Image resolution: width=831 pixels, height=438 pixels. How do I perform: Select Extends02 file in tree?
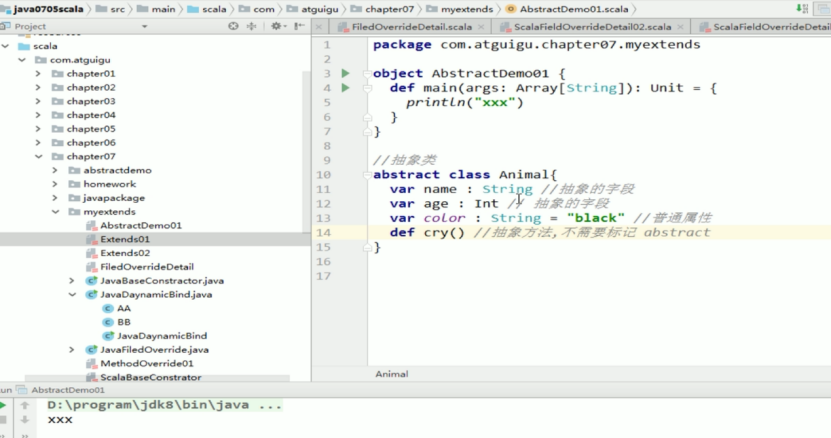[125, 253]
